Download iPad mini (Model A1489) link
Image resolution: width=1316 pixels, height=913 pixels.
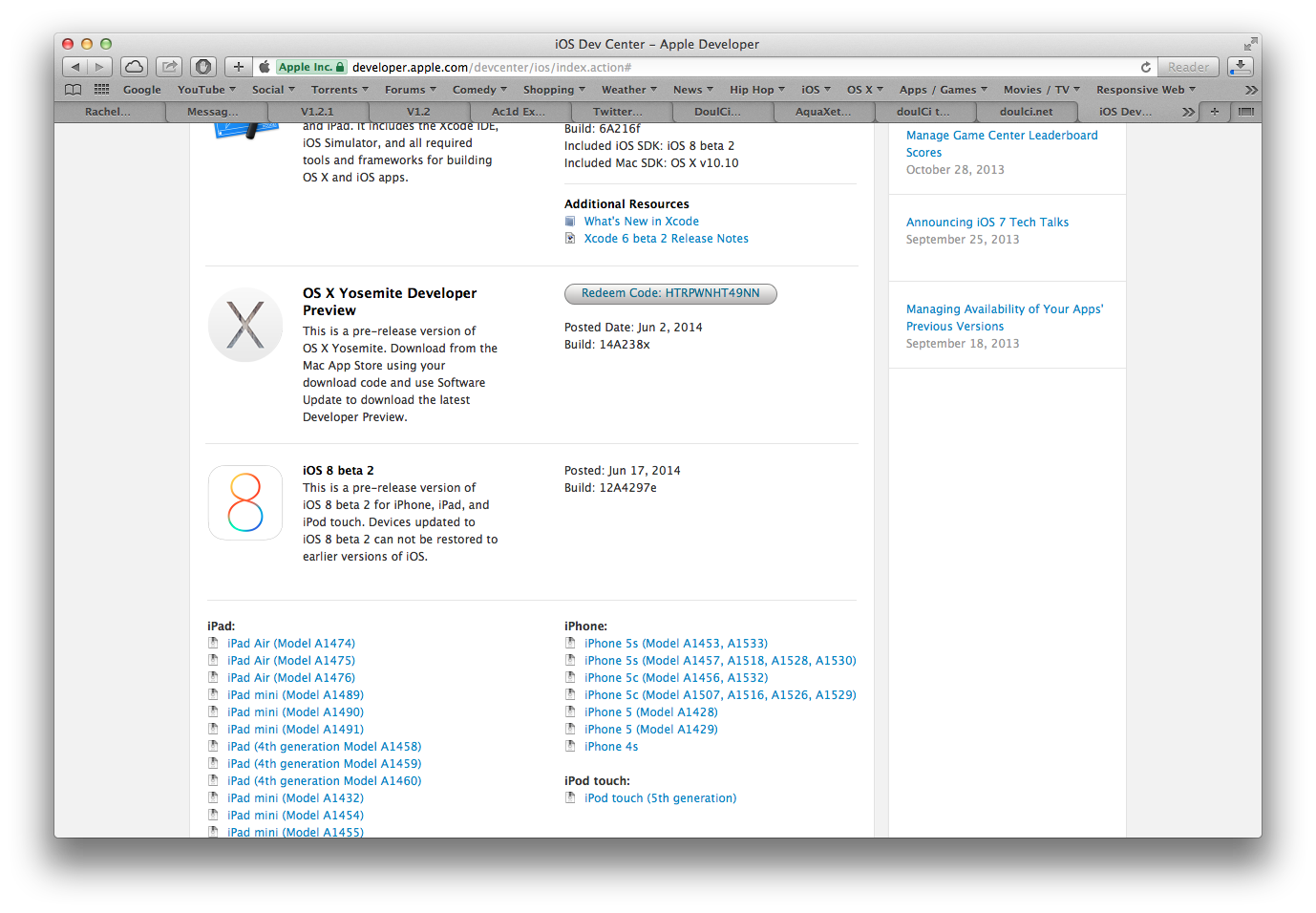click(295, 695)
